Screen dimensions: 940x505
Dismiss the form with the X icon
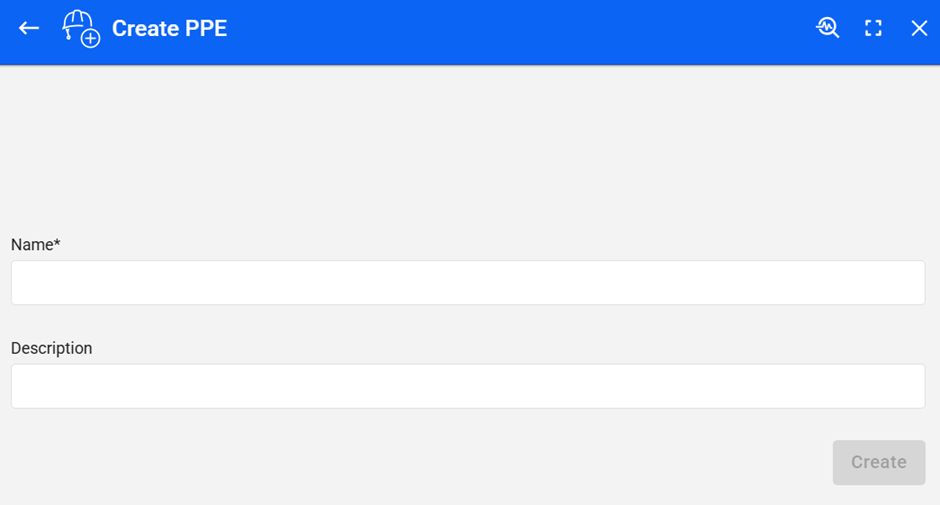click(x=919, y=28)
